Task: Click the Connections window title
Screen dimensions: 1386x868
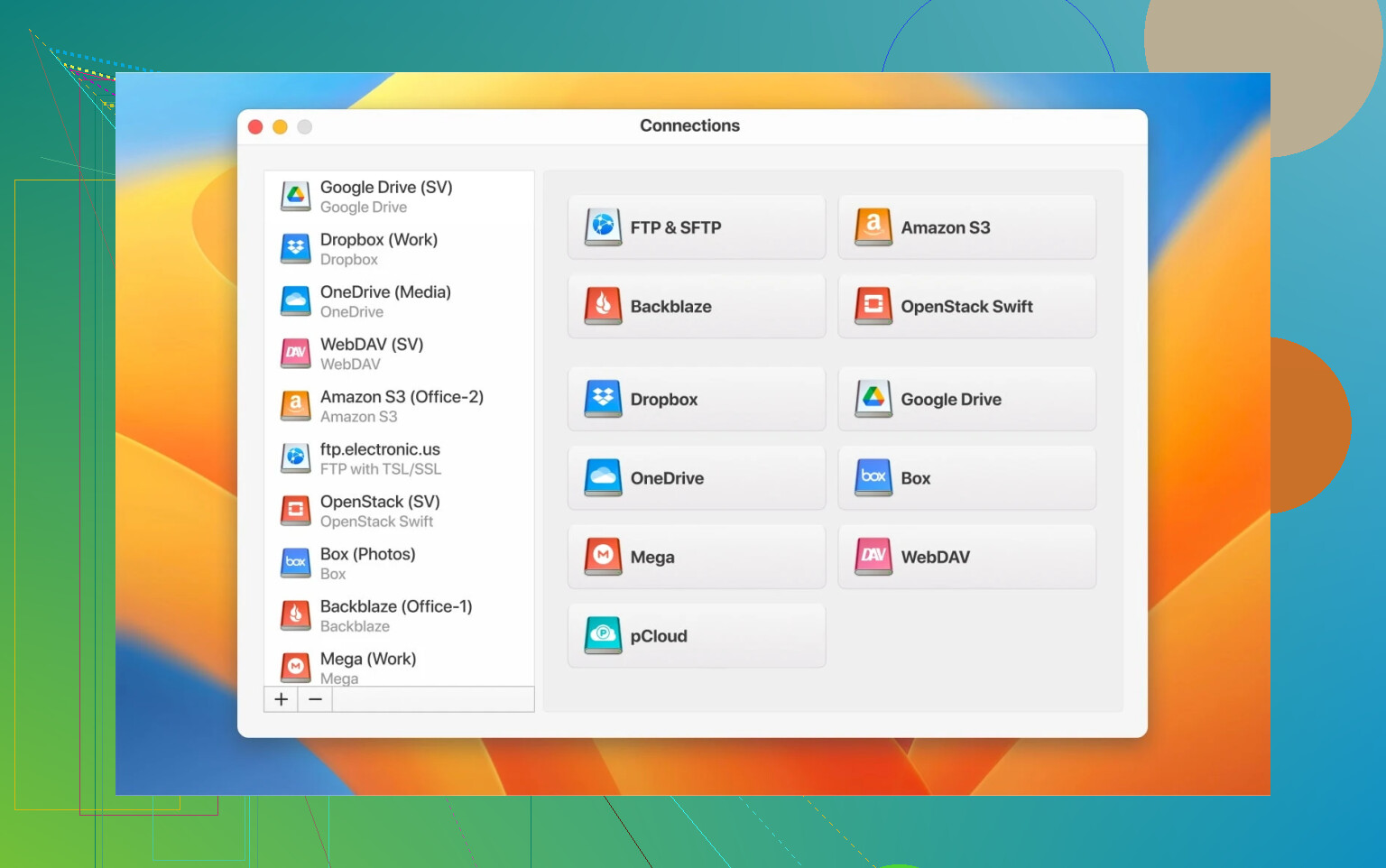Action: [x=690, y=125]
